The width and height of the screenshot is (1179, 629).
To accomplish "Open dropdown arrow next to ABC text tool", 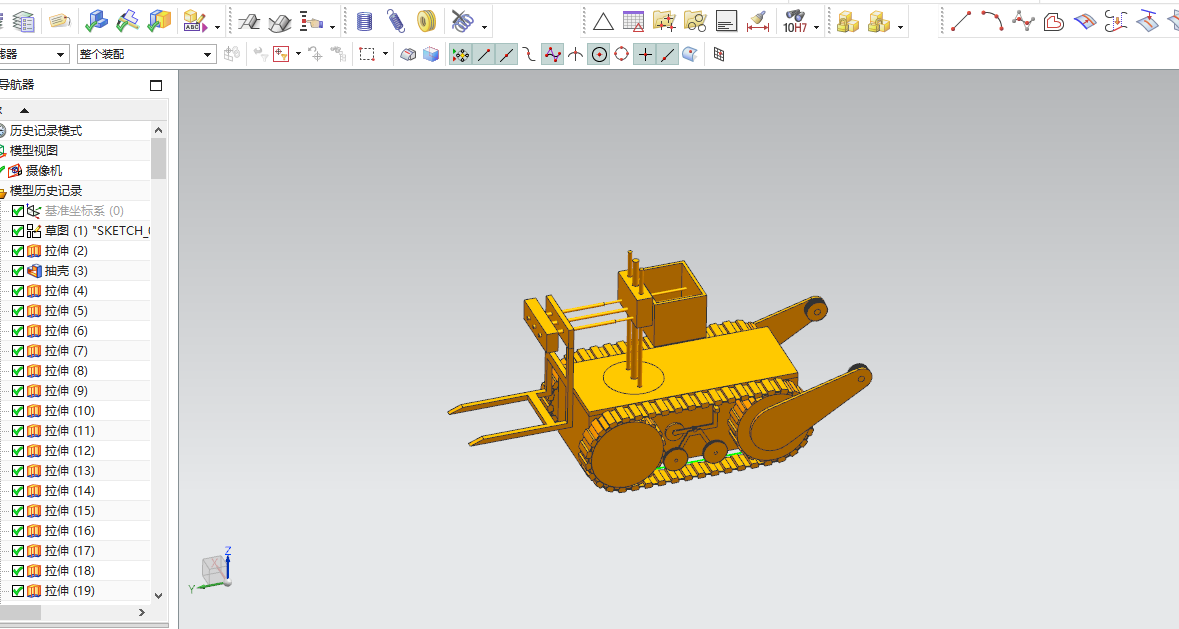I will pos(217,27).
